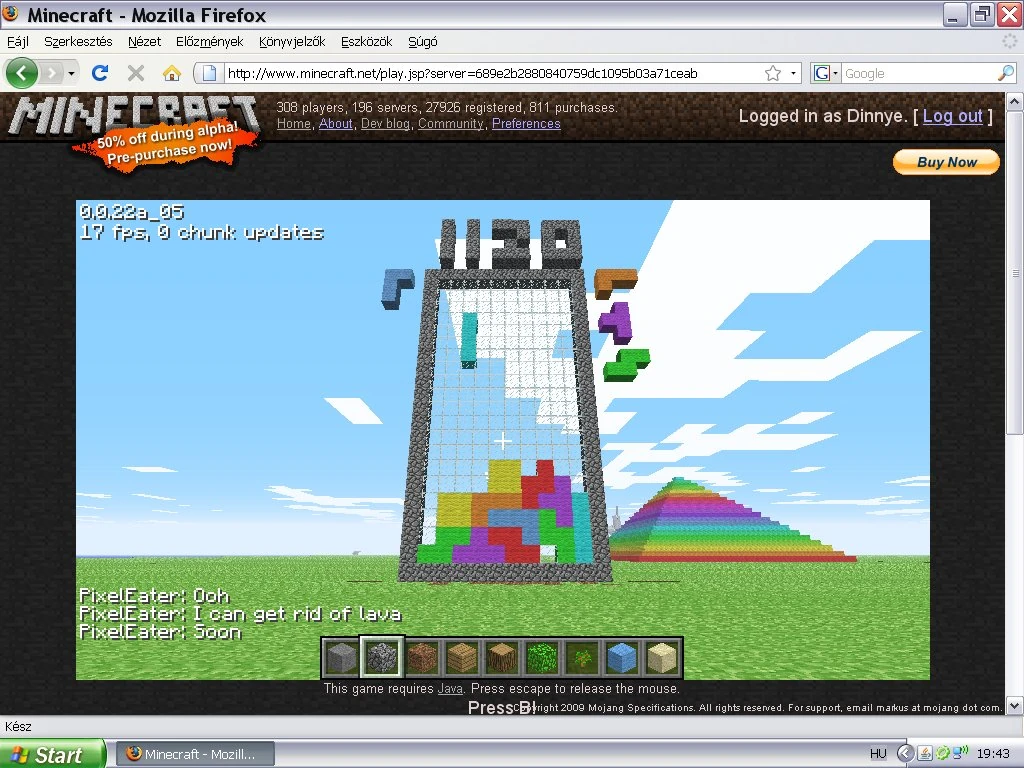Click the vertical page scrollbar thumb
This screenshot has width=1024, height=768.
pos(1014,272)
